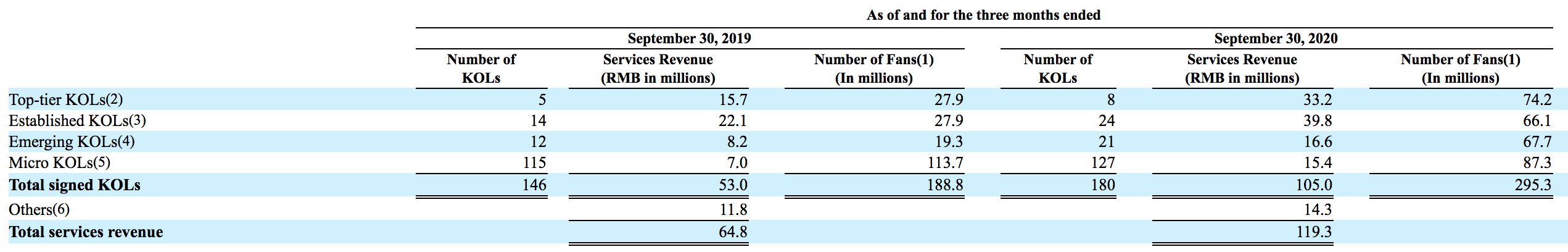Click 'Number of KOLs' header under September 30, 2020

[x=1058, y=69]
